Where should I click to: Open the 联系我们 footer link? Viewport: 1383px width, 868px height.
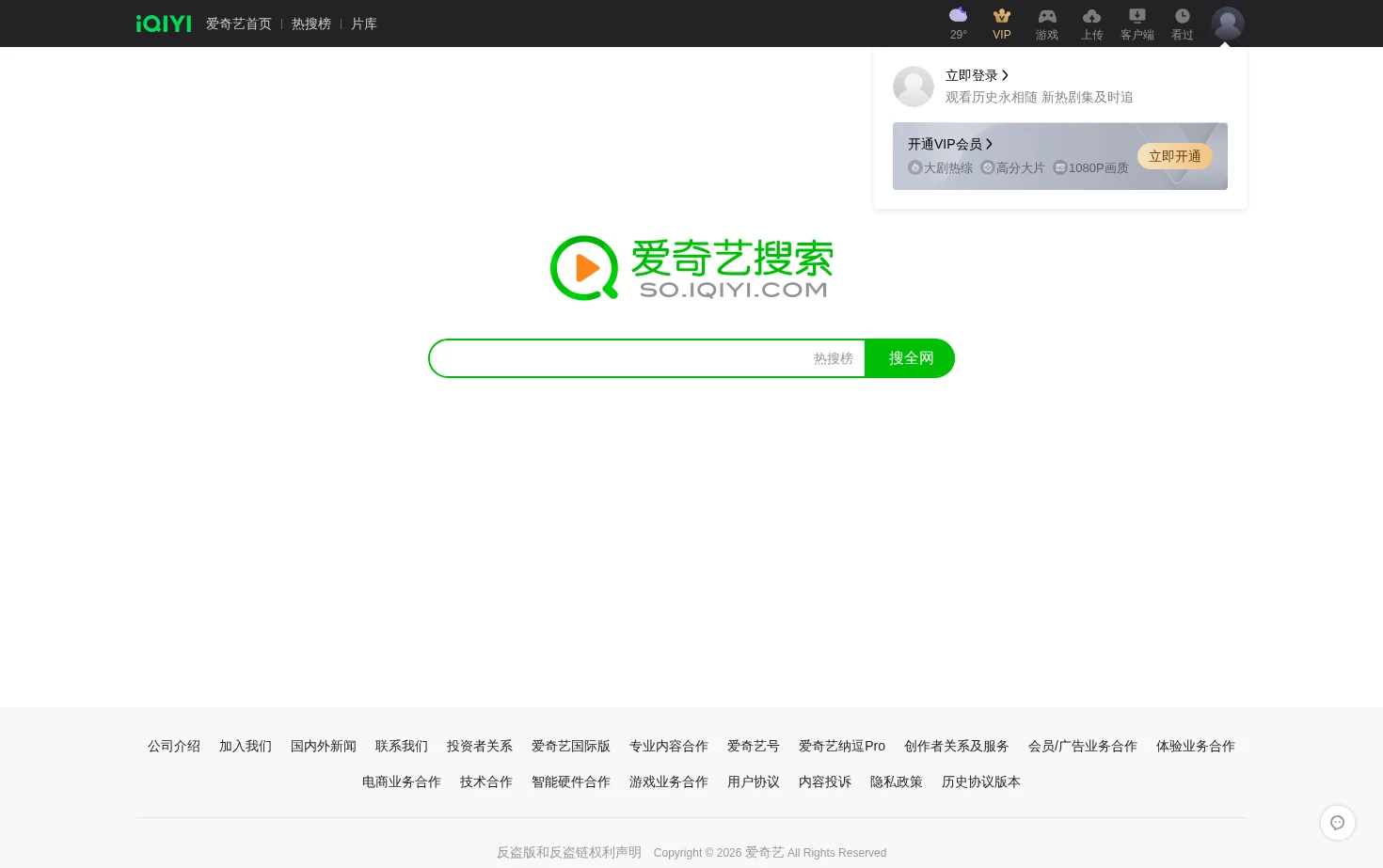402,746
